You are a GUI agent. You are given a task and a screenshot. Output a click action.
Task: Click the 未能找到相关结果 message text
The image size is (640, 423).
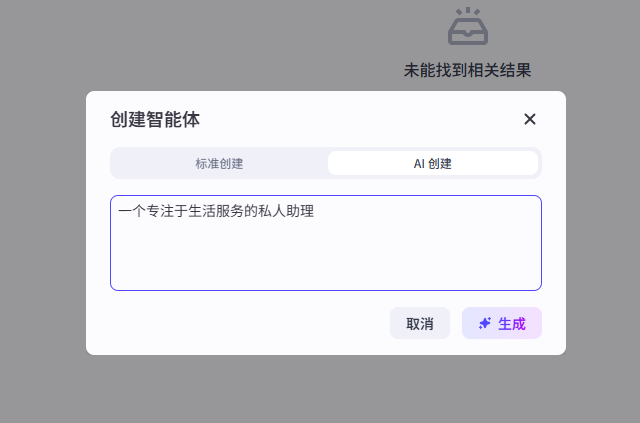[x=467, y=71]
